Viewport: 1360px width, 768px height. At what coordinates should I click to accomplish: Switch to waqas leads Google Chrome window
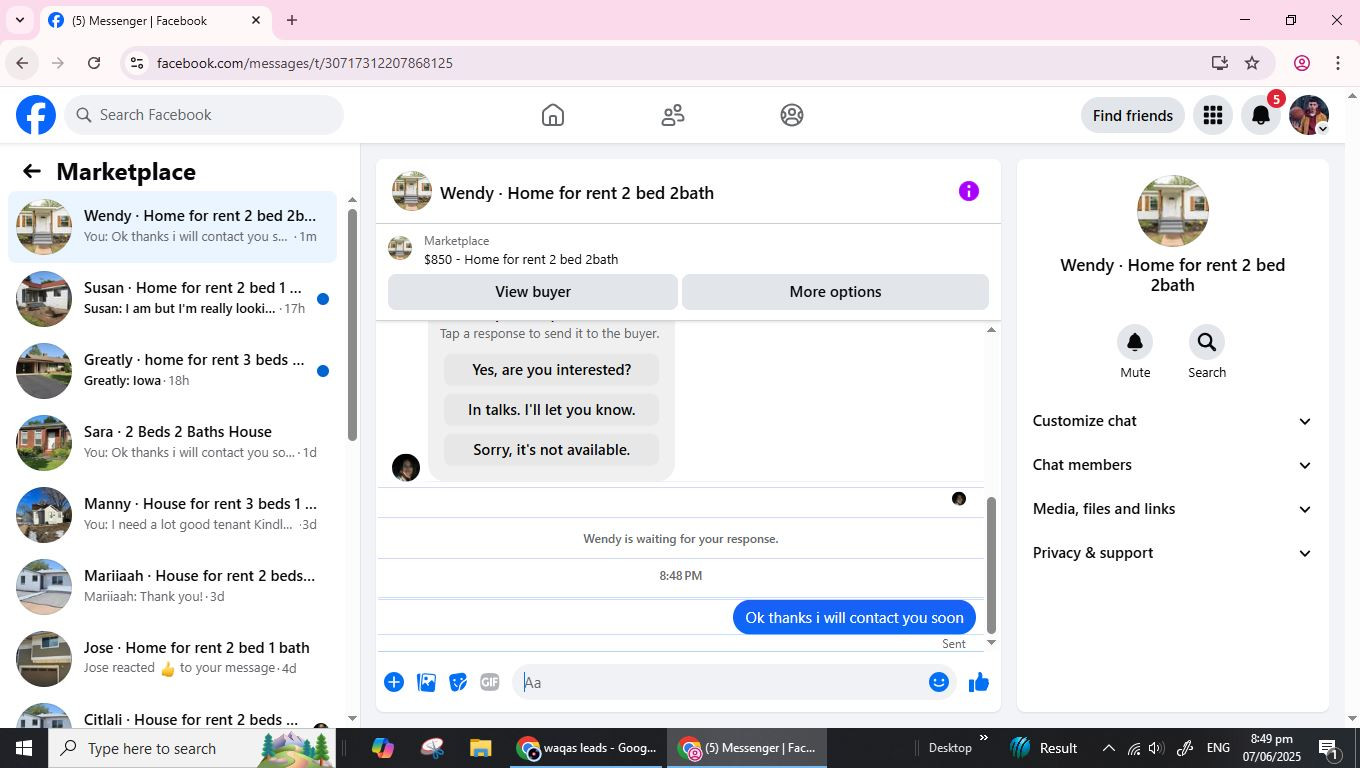pyautogui.click(x=587, y=748)
